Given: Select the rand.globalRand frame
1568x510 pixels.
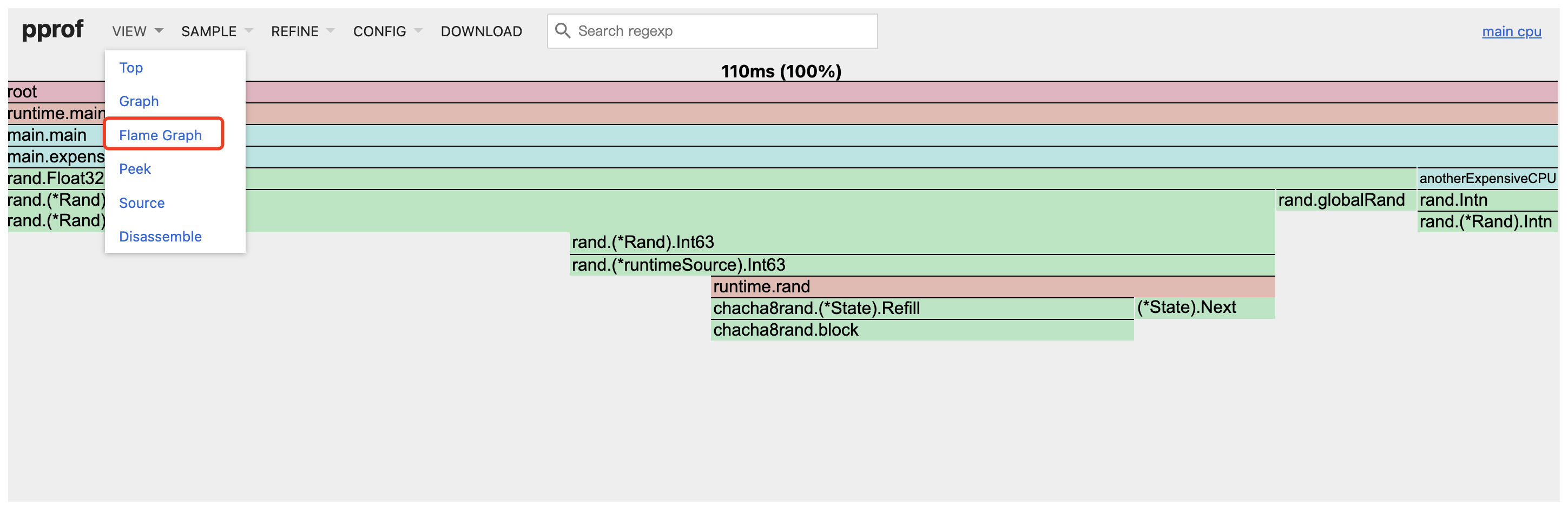Looking at the screenshot, I should (1345, 200).
